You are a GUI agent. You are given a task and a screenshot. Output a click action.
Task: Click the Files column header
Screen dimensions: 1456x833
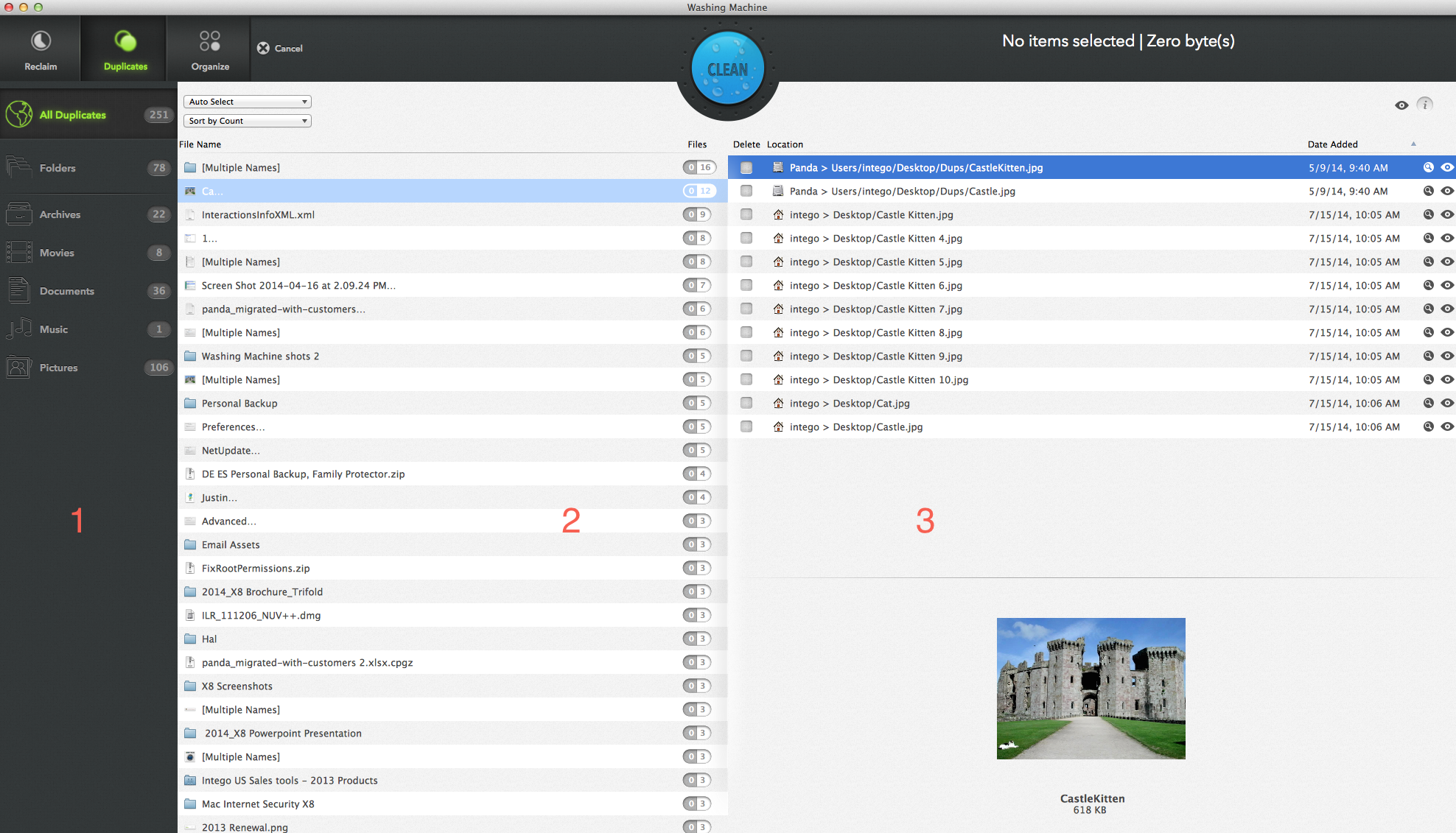point(697,144)
